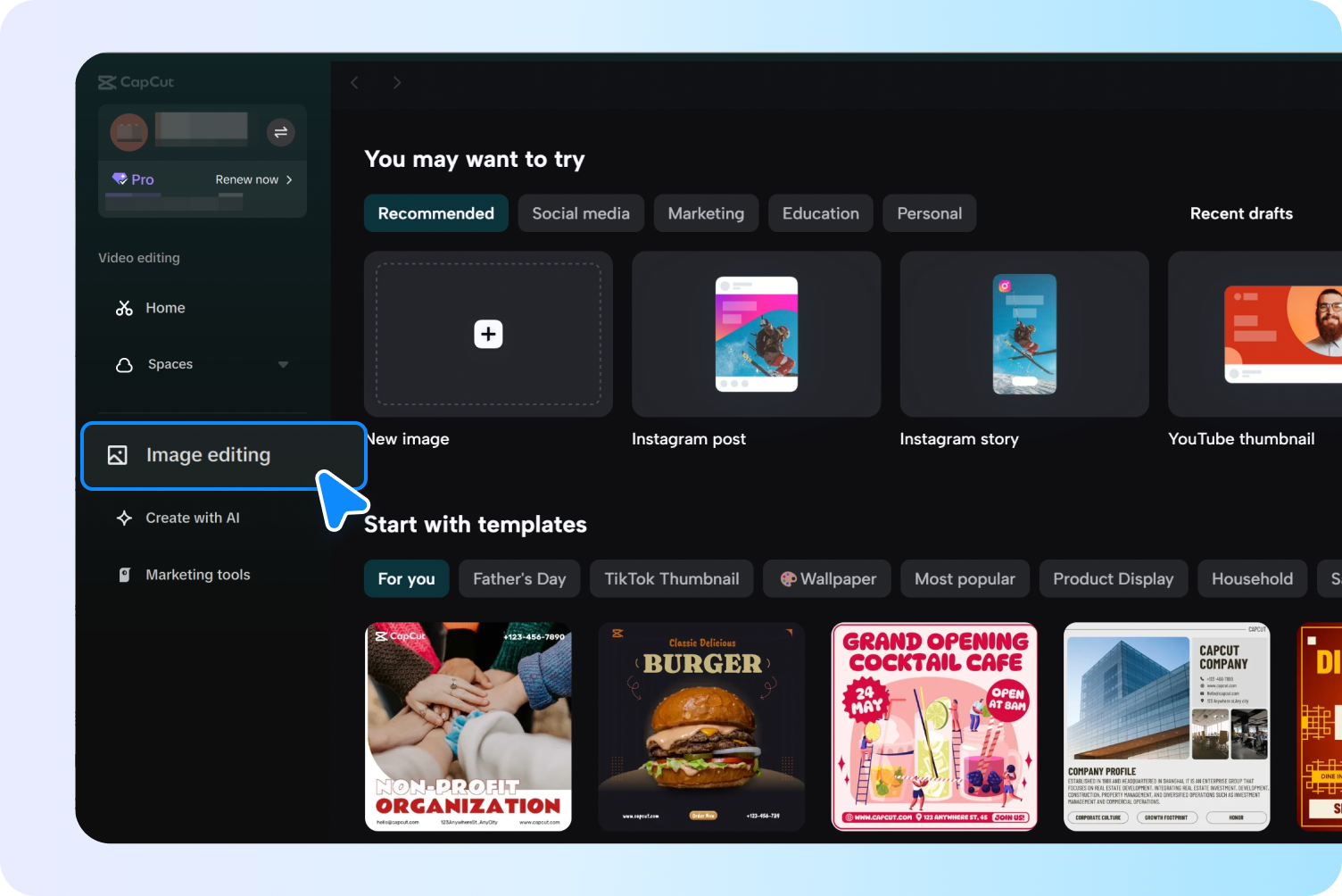Click the Recent drafts heading
The width and height of the screenshot is (1342, 896).
1241,213
